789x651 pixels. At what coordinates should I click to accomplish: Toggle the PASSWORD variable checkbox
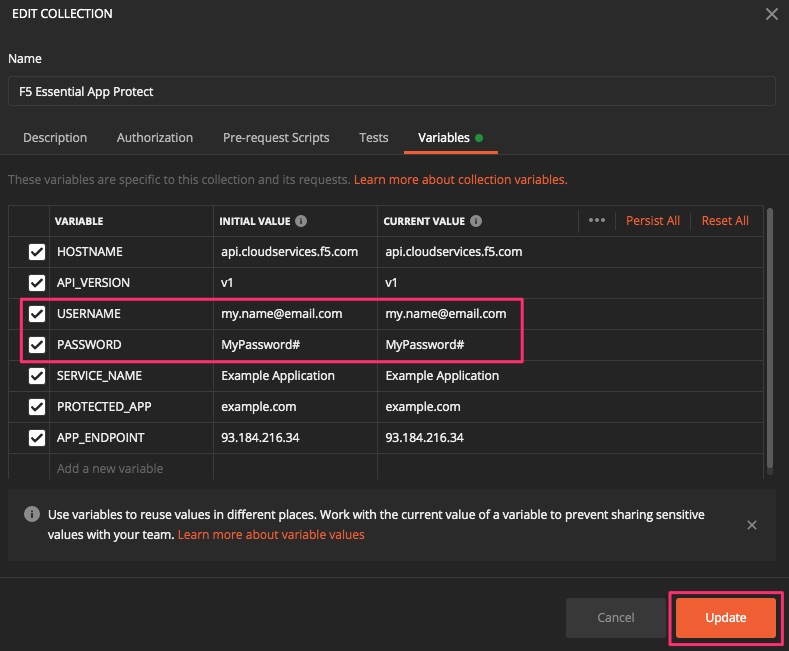[37, 345]
